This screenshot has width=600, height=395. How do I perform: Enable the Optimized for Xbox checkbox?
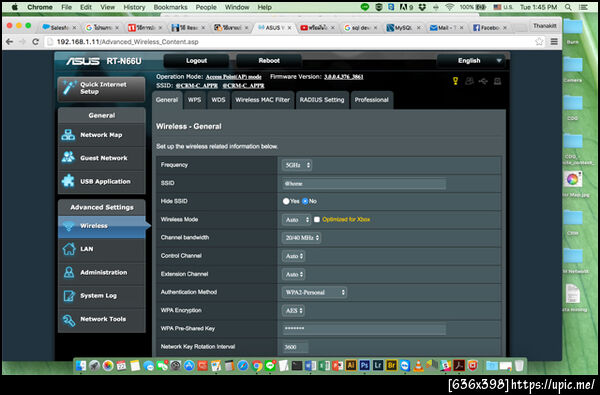tap(317, 219)
